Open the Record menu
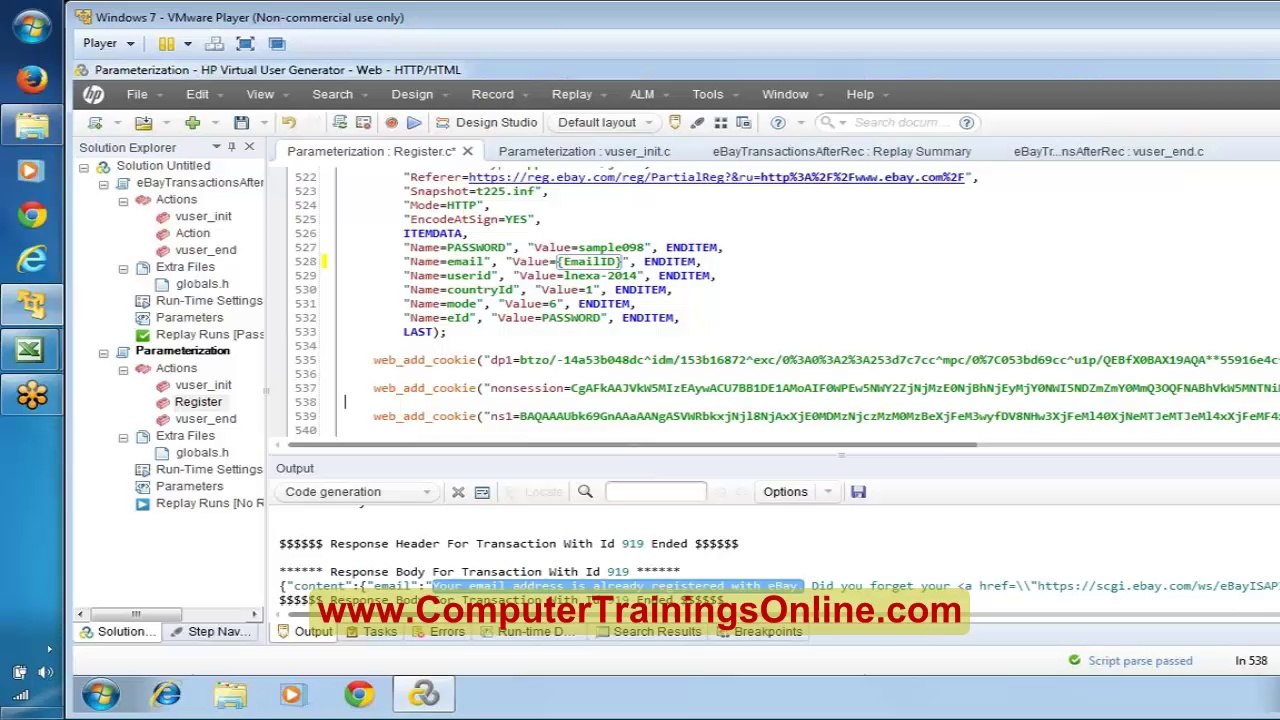This screenshot has width=1280, height=720. pyautogui.click(x=492, y=94)
